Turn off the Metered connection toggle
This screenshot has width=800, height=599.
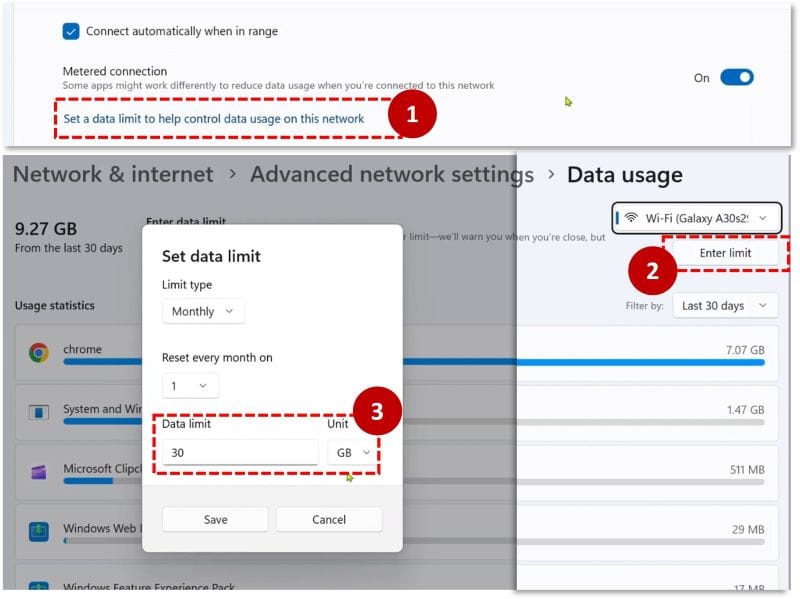point(736,77)
